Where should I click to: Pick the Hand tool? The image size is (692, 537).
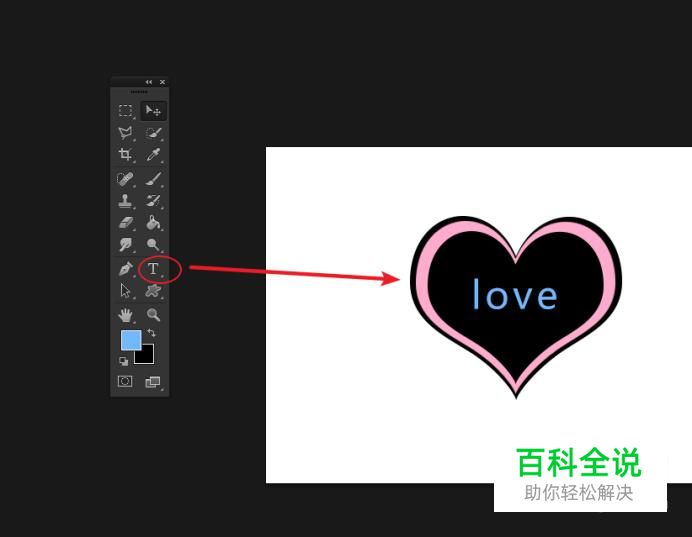[x=125, y=315]
